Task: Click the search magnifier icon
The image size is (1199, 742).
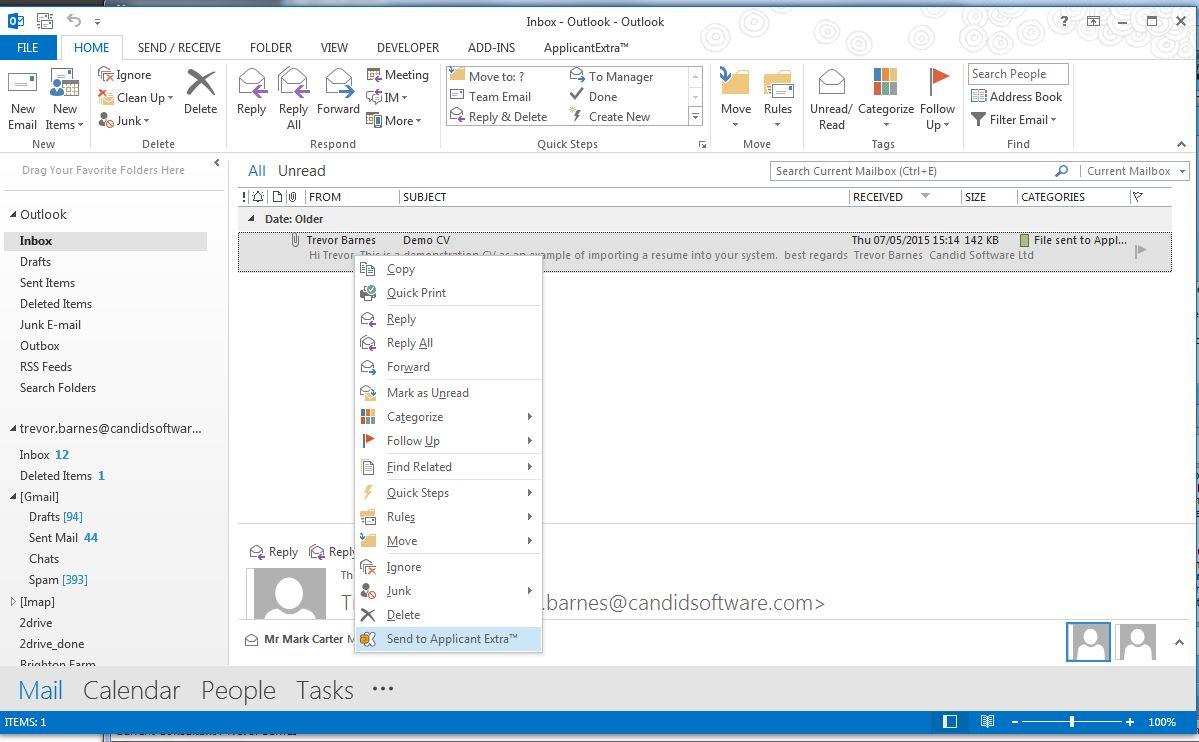Action: point(1061,171)
